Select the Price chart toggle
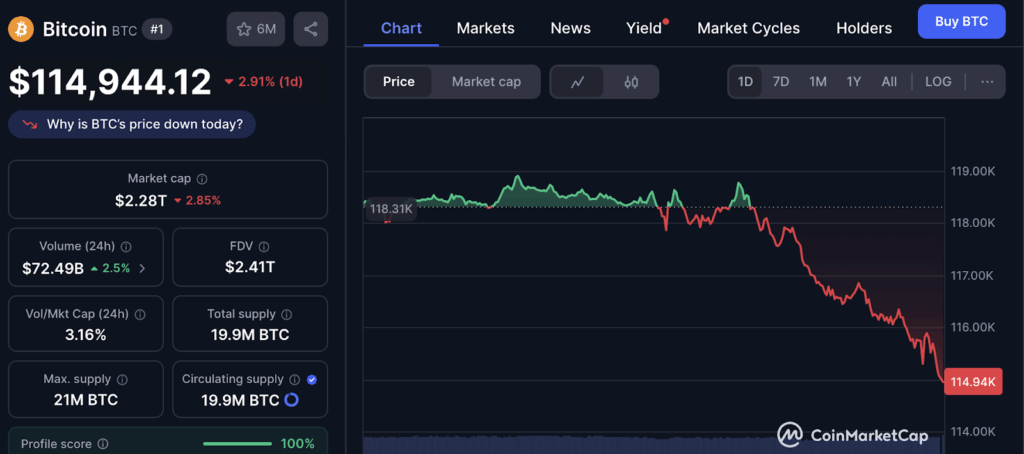The image size is (1024, 454). coord(398,82)
